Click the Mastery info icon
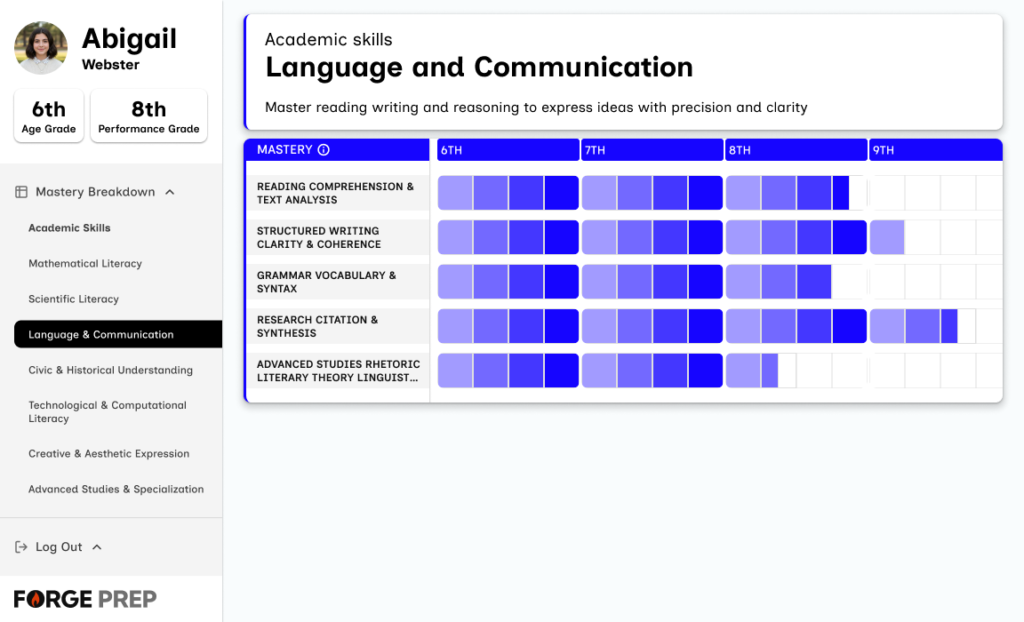 coord(323,150)
